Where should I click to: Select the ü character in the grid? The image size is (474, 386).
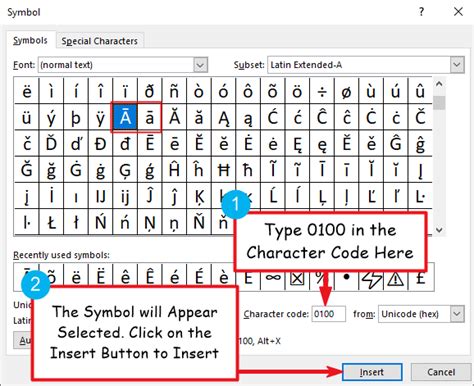coord(27,117)
